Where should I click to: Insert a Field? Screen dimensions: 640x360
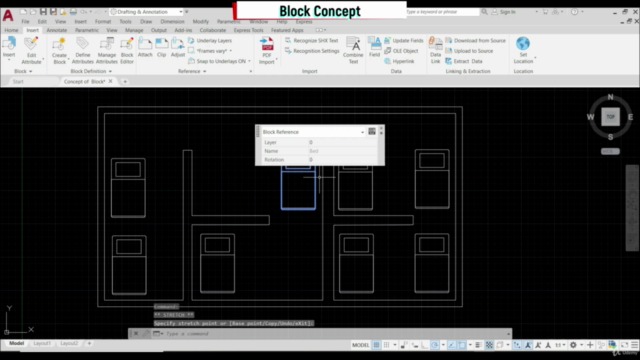click(x=374, y=47)
